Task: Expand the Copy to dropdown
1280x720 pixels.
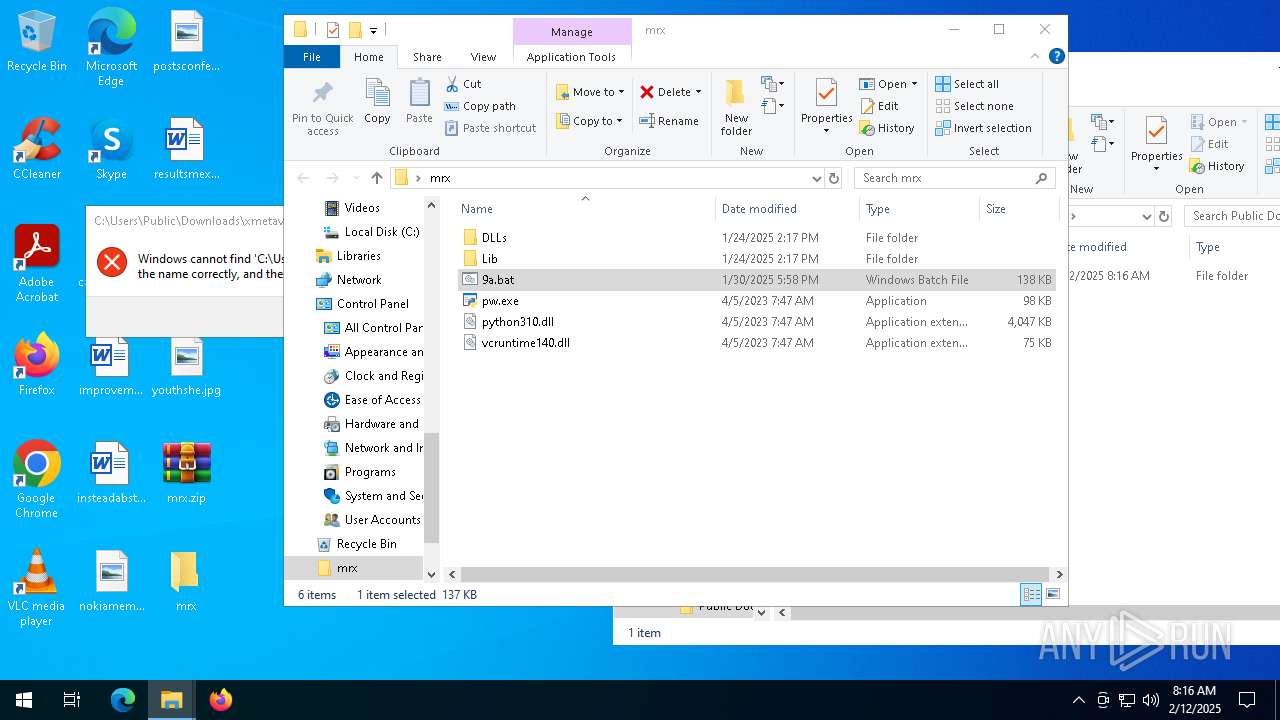Action: [x=620, y=121]
